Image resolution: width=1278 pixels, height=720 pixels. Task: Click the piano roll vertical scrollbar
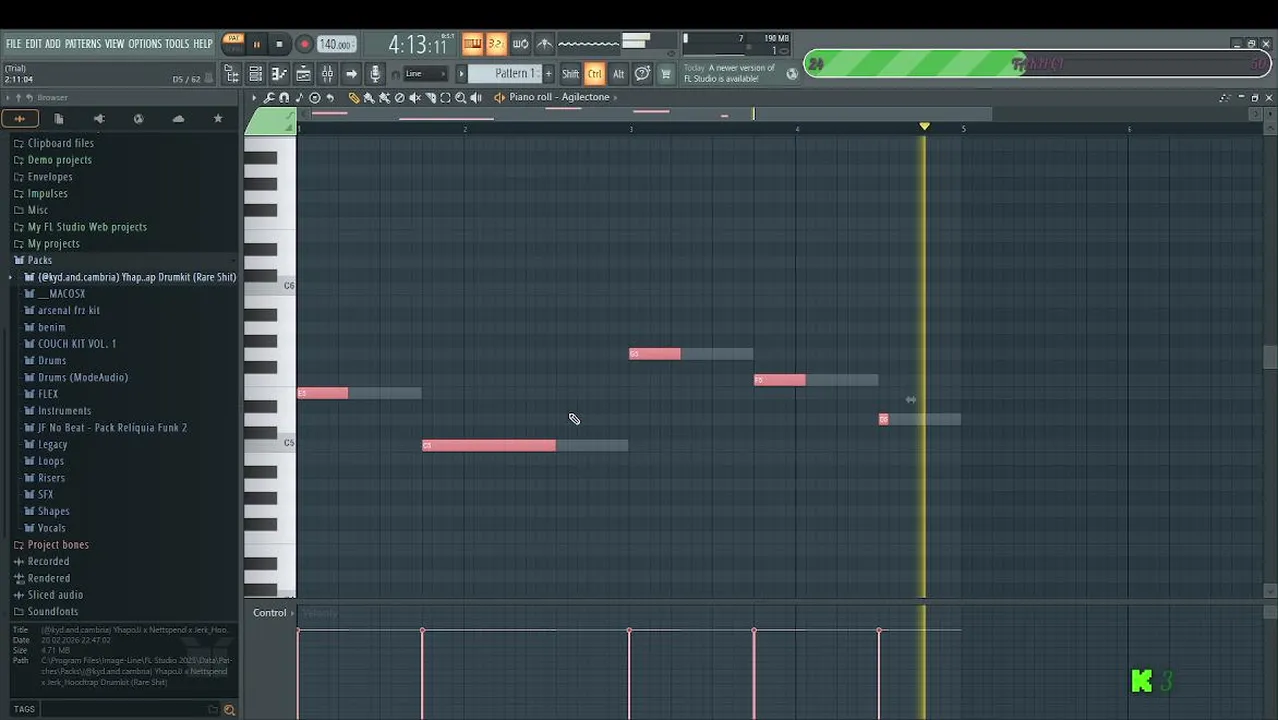tap(1270, 357)
